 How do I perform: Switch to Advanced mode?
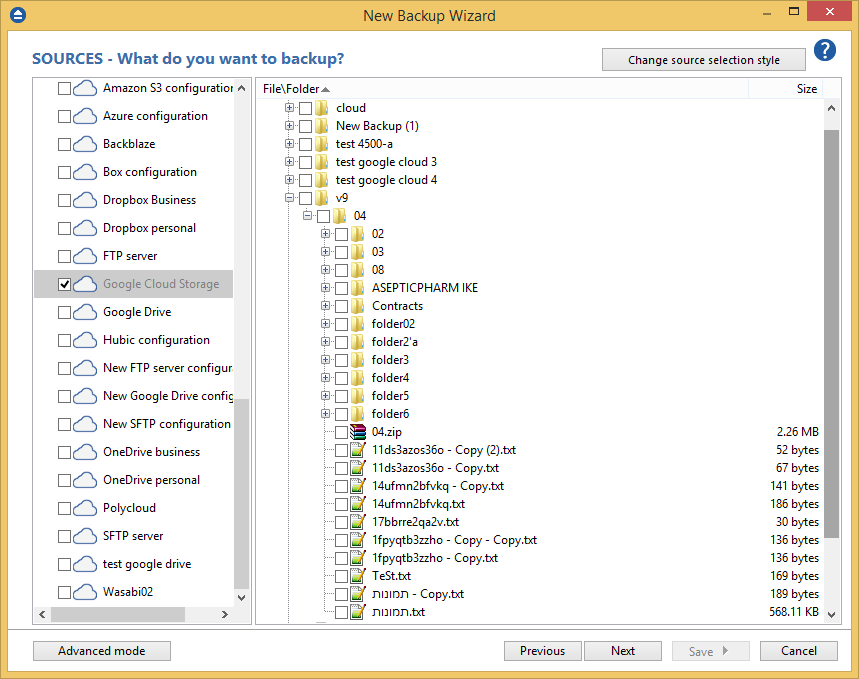[102, 651]
